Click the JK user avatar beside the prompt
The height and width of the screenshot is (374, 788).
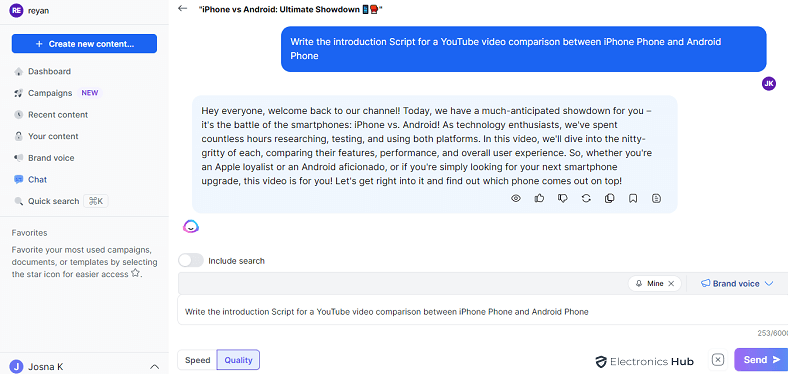pyautogui.click(x=769, y=83)
